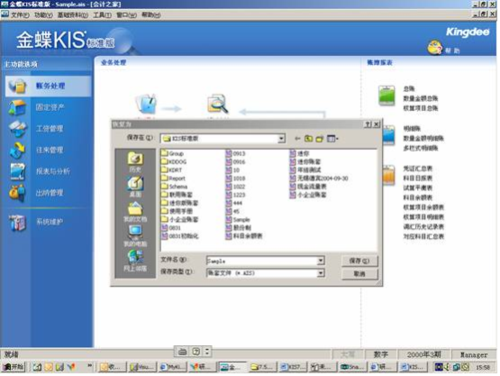The width and height of the screenshot is (500, 376).
Task: Click the voucher entry pencil icon
Action: tap(146, 103)
